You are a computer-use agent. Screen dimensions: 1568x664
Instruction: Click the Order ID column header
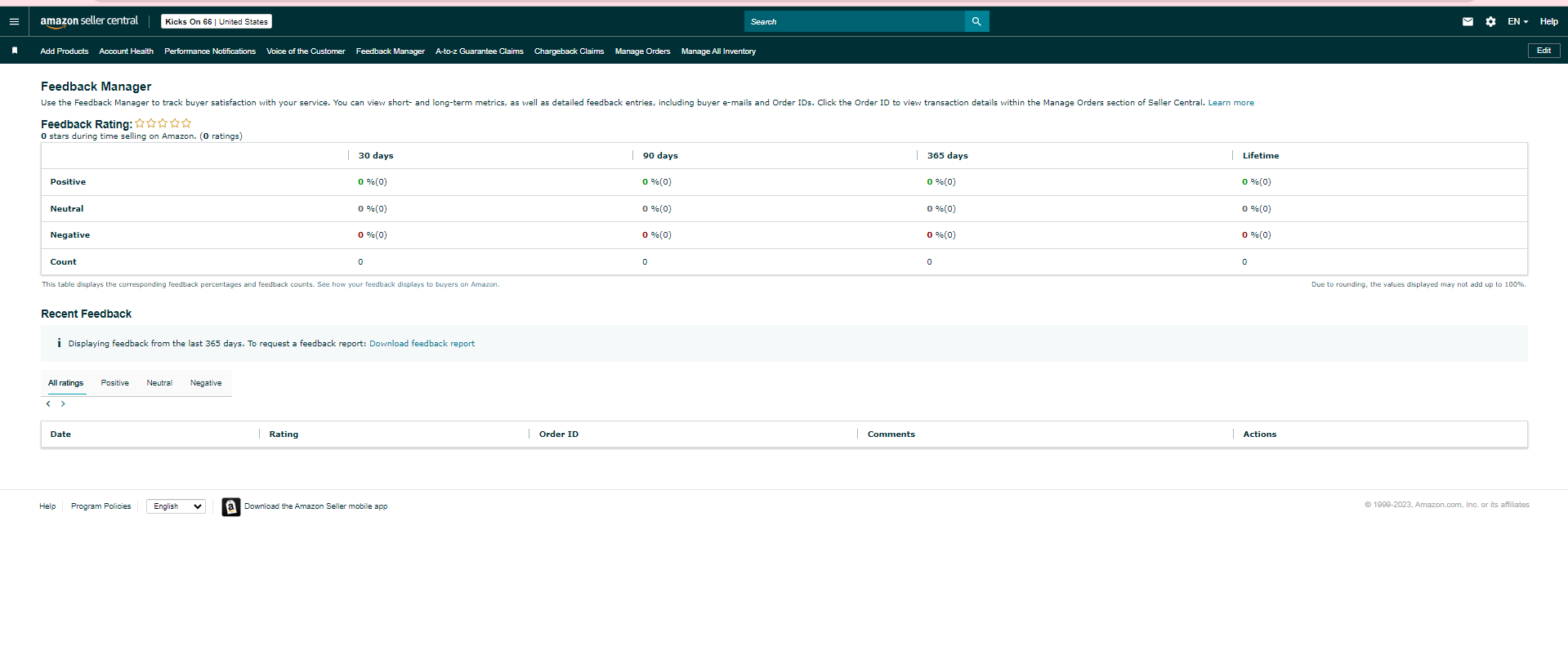tap(559, 434)
